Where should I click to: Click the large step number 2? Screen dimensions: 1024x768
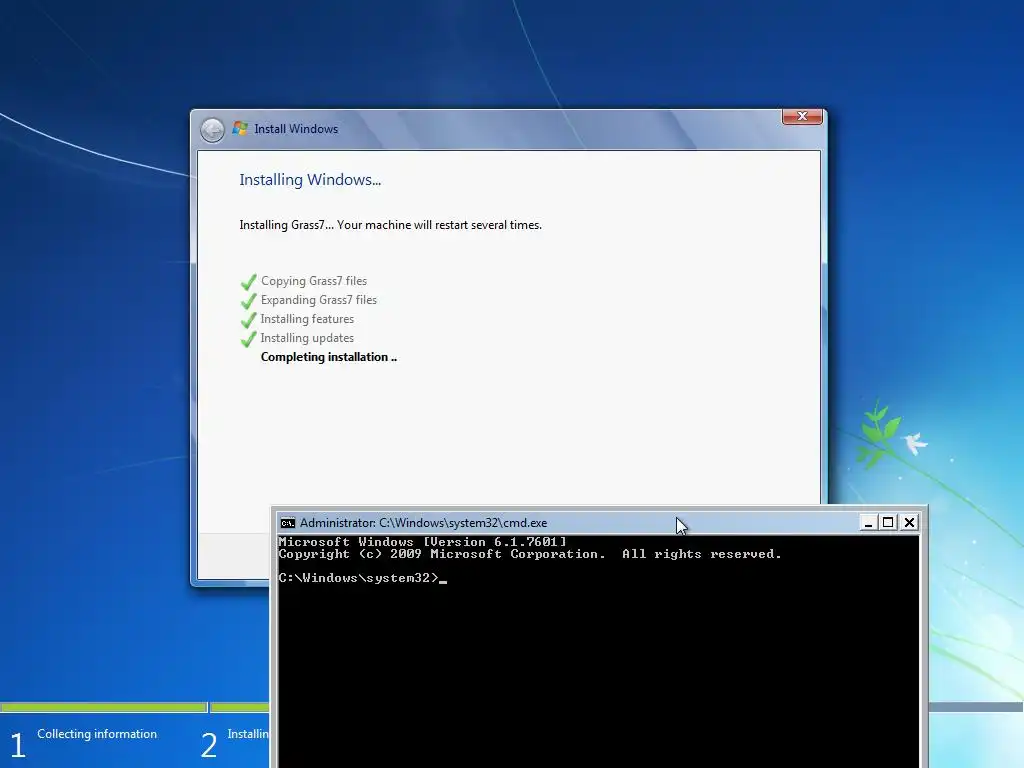[x=208, y=745]
